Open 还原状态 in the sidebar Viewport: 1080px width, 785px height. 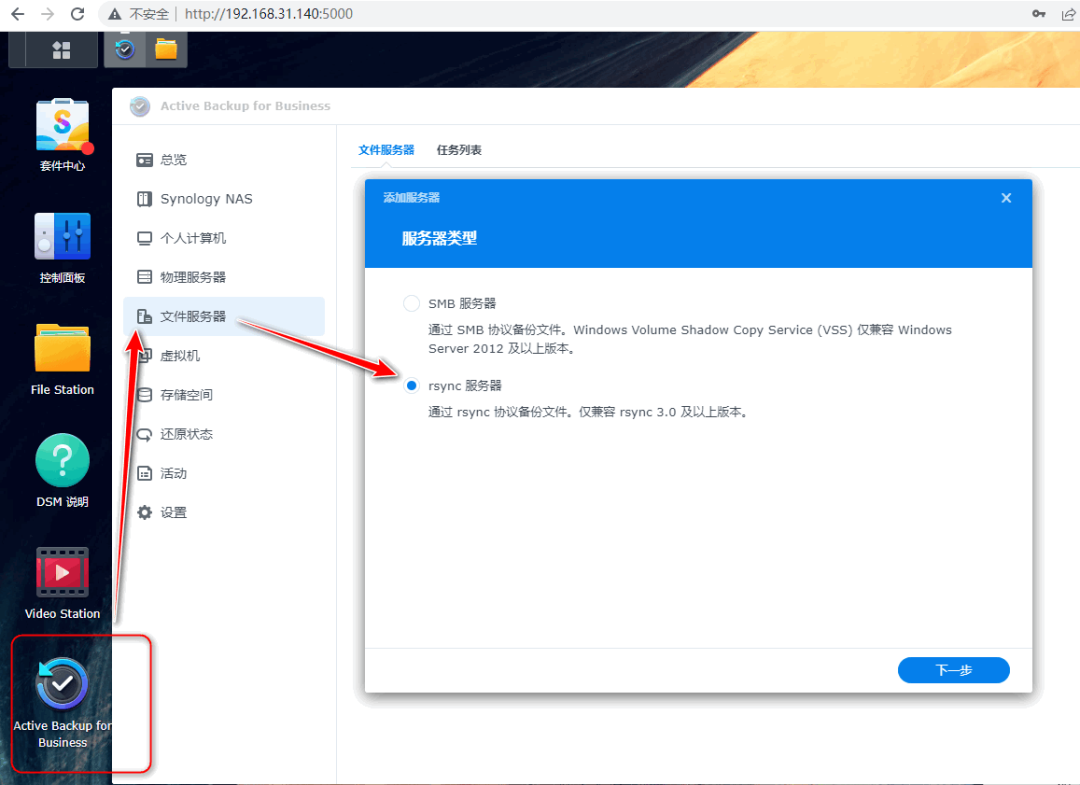pos(224,434)
